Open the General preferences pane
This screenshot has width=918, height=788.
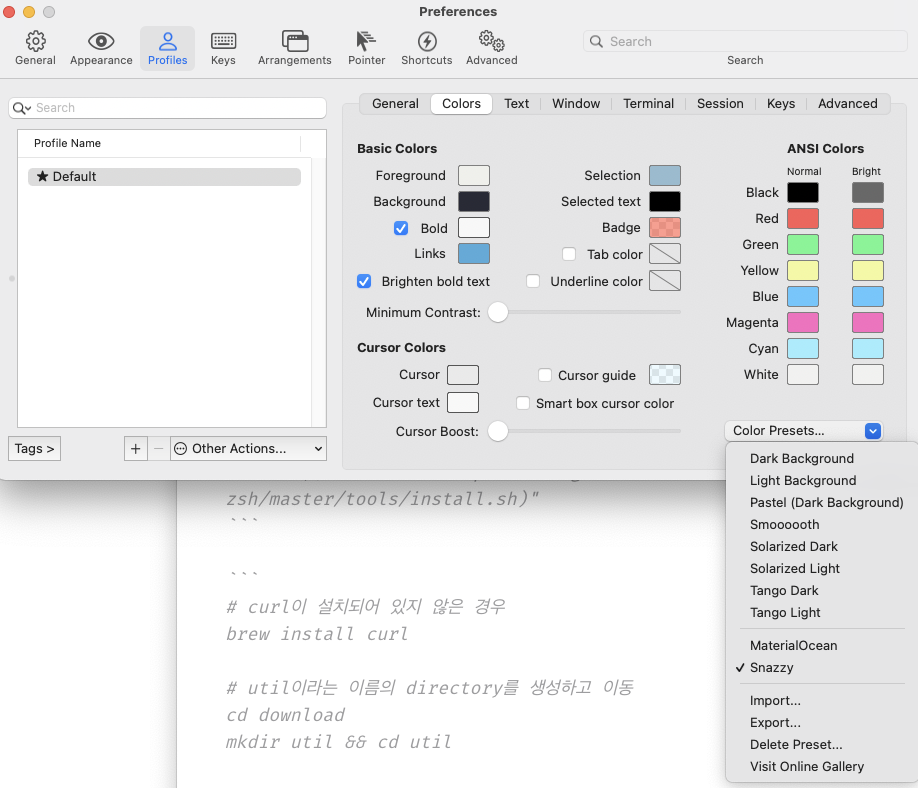(x=35, y=48)
